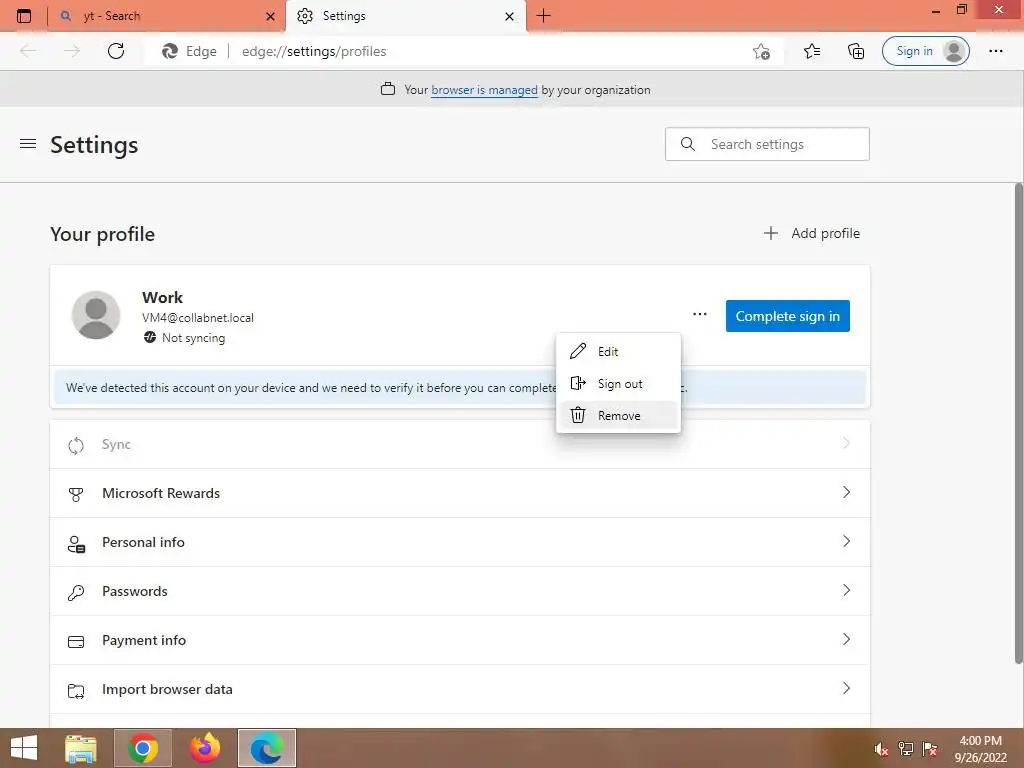The image size is (1024, 768).
Task: Click the magnifier icon in Search settings
Action: [x=688, y=144]
